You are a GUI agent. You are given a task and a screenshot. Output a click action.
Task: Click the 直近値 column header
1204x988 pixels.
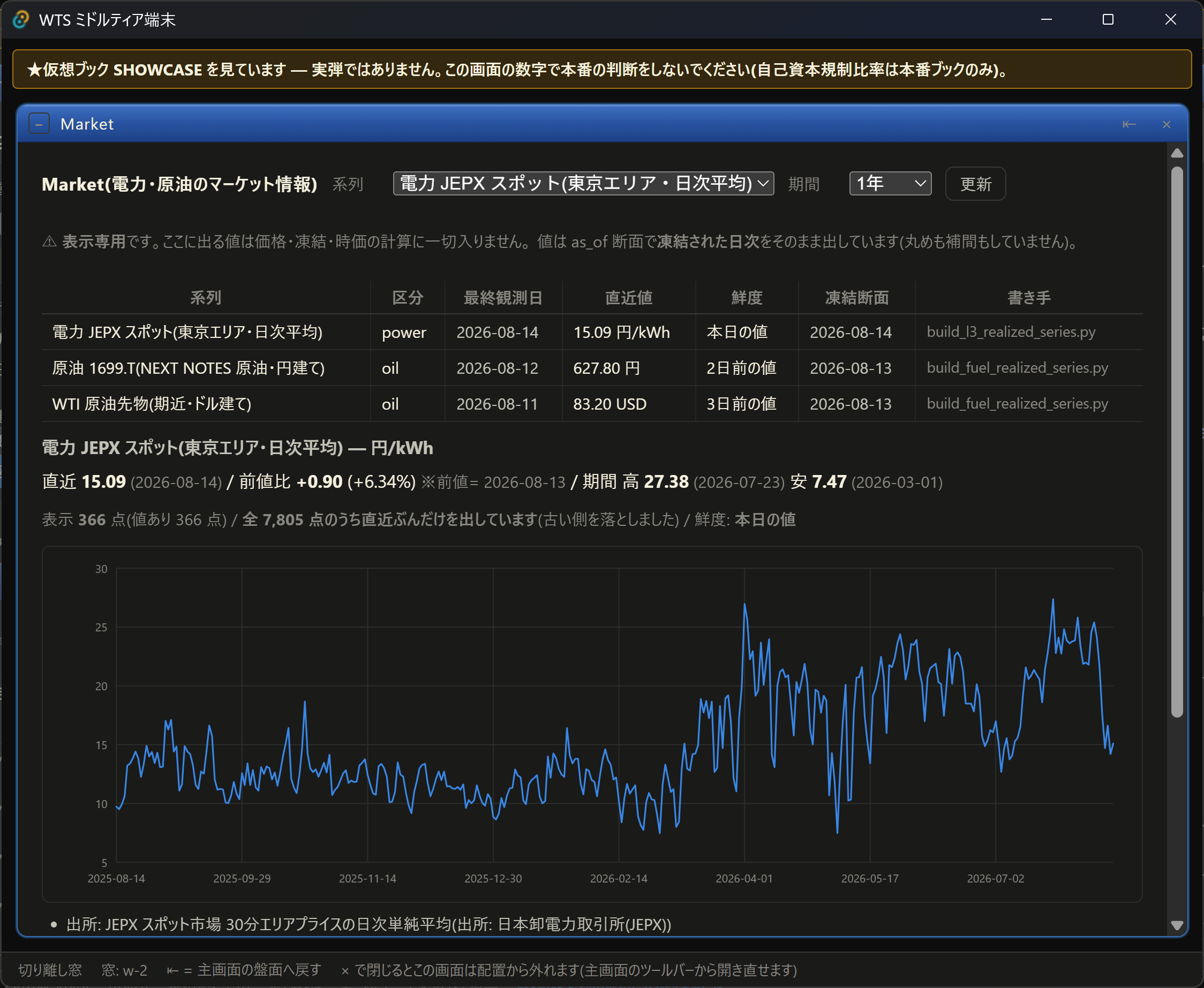click(628, 297)
